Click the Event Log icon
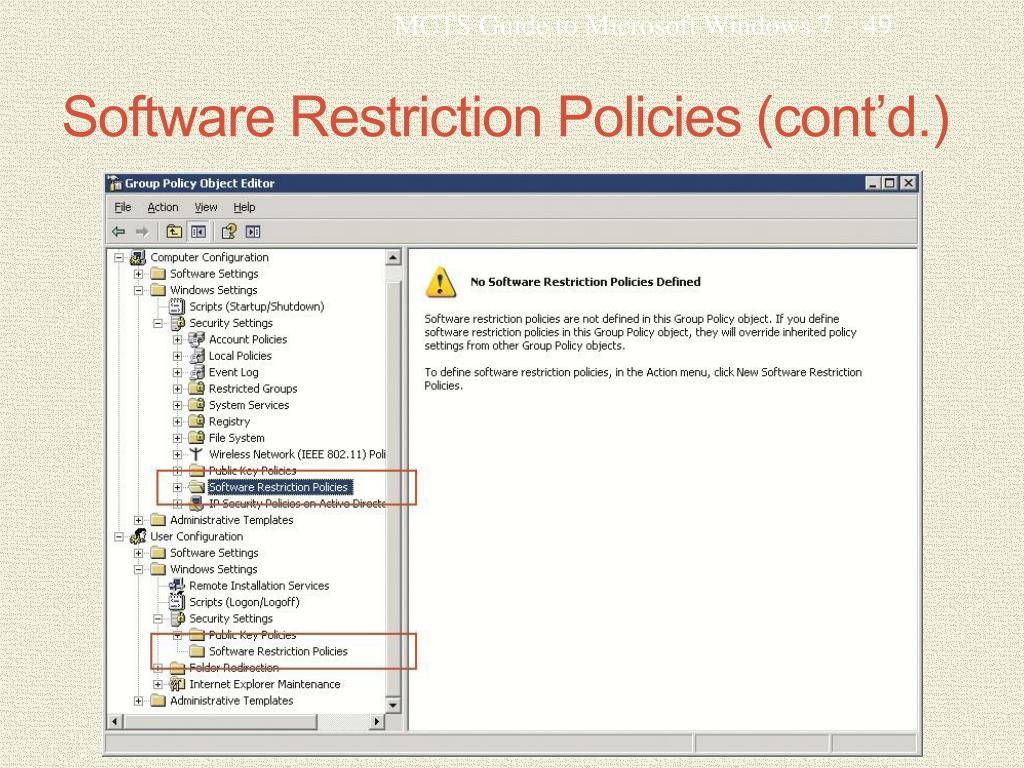Viewport: 1024px width, 768px height. [197, 372]
